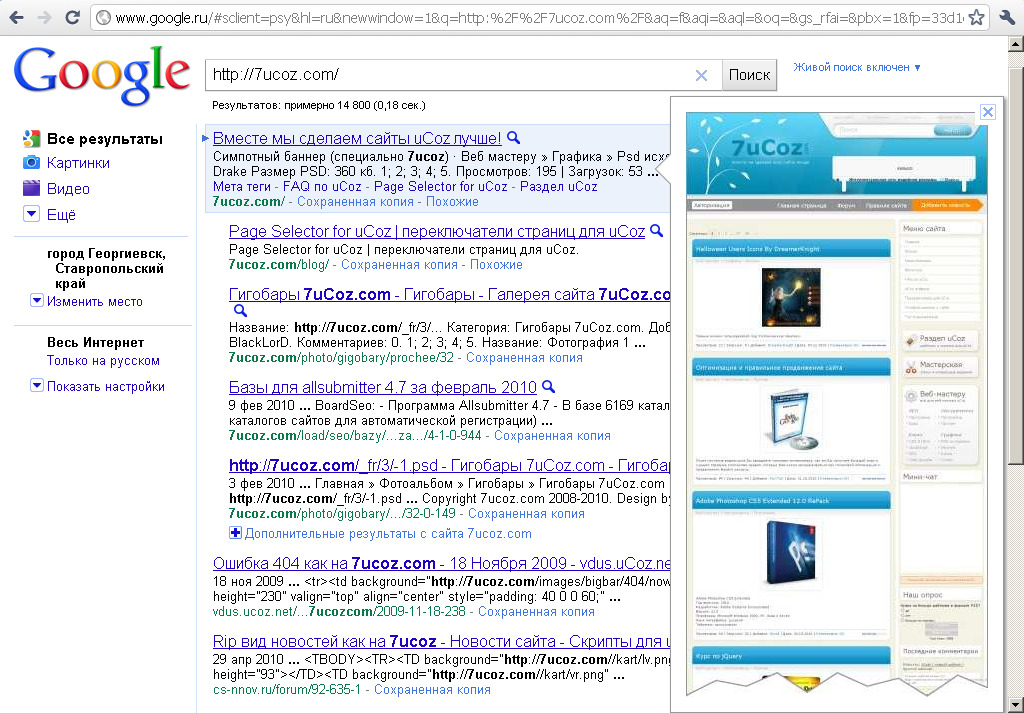Image resolution: width=1024 pixels, height=714 pixels.
Task: Open the 'Живой поиск включен' dropdown
Action: (x=857, y=67)
